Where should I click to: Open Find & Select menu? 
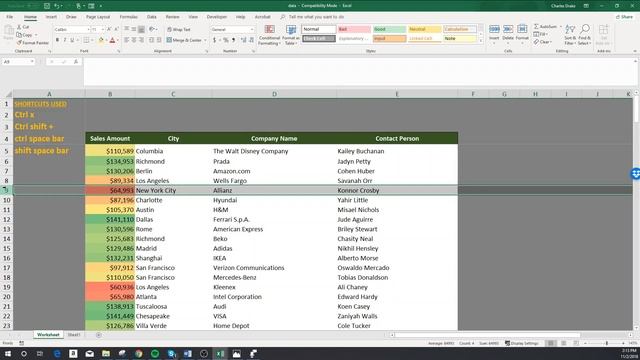pos(584,35)
